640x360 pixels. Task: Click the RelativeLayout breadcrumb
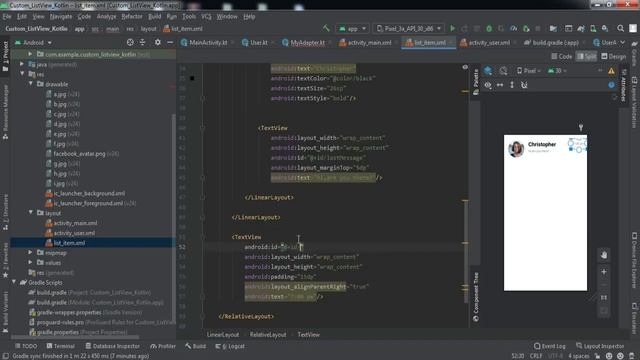click(x=268, y=335)
